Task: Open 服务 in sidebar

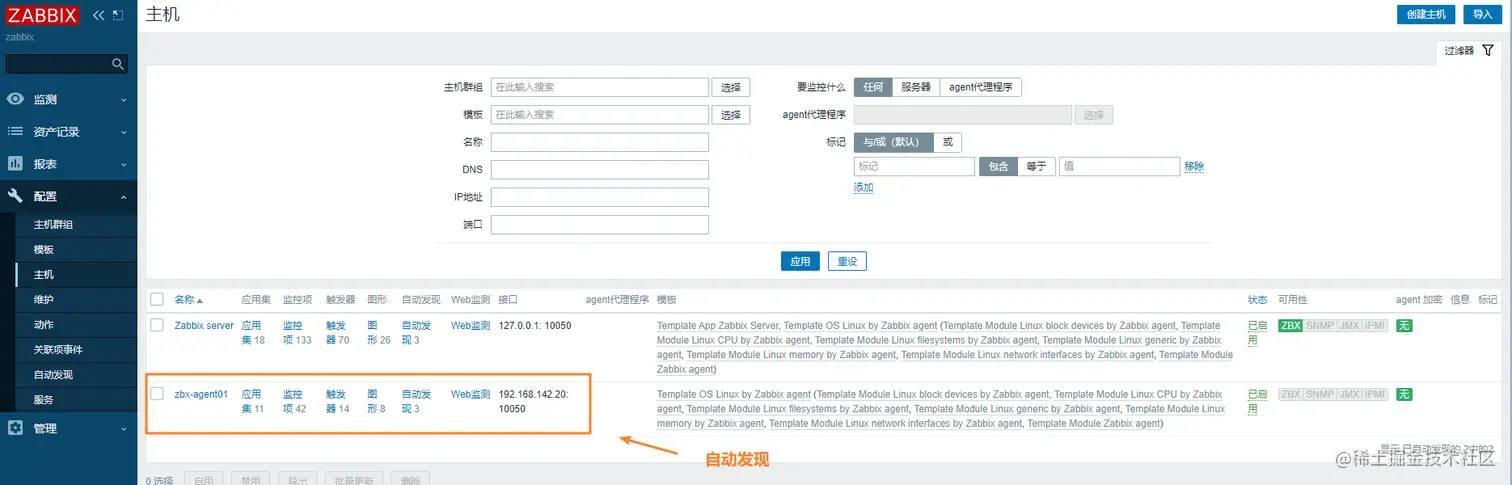Action: (43, 399)
